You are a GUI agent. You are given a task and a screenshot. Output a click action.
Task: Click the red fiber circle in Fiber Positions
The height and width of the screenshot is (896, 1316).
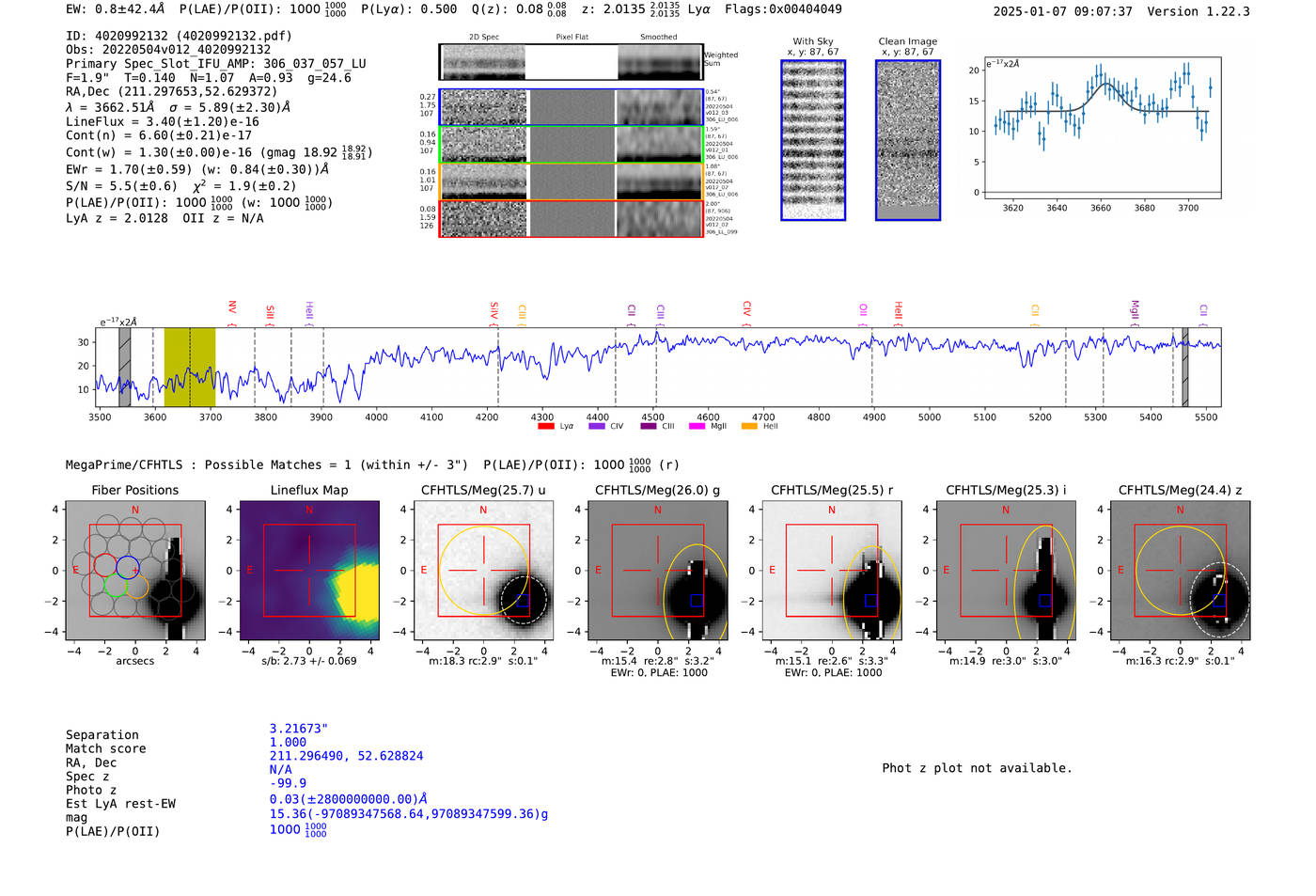point(105,565)
